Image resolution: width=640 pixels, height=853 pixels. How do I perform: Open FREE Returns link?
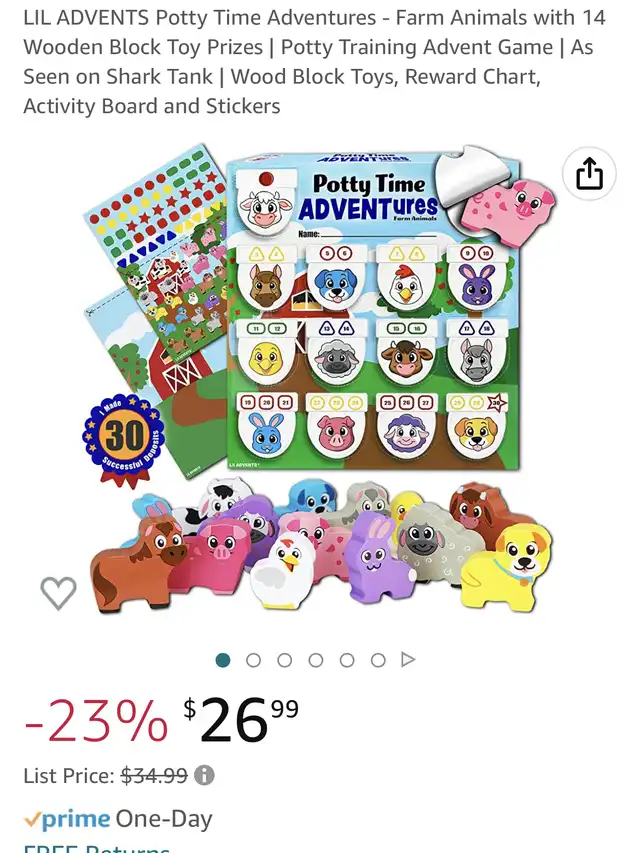coord(97,848)
